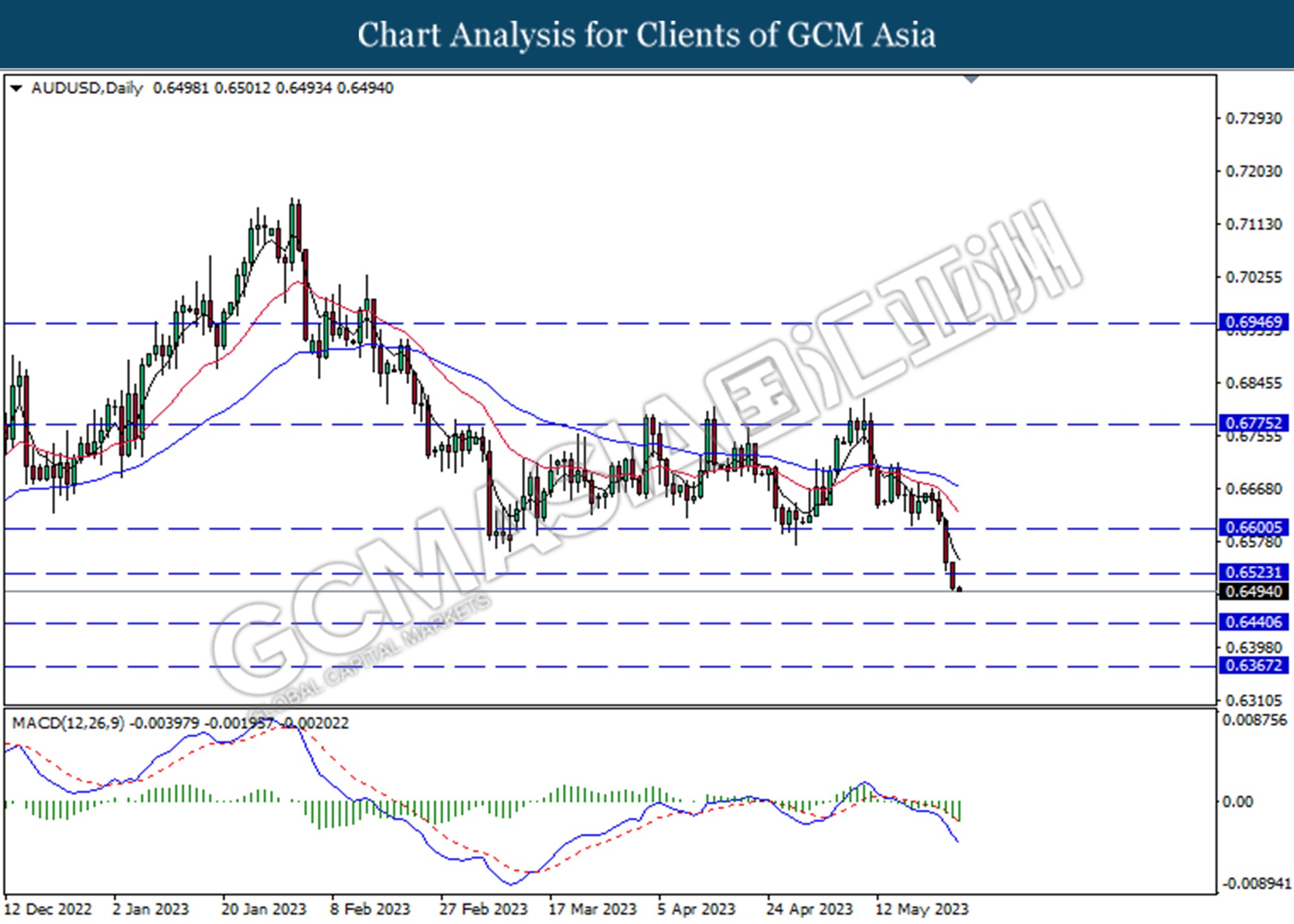Click the Chart Analysis for Clients title
Screen dimensions: 1294x924
(x=647, y=35)
